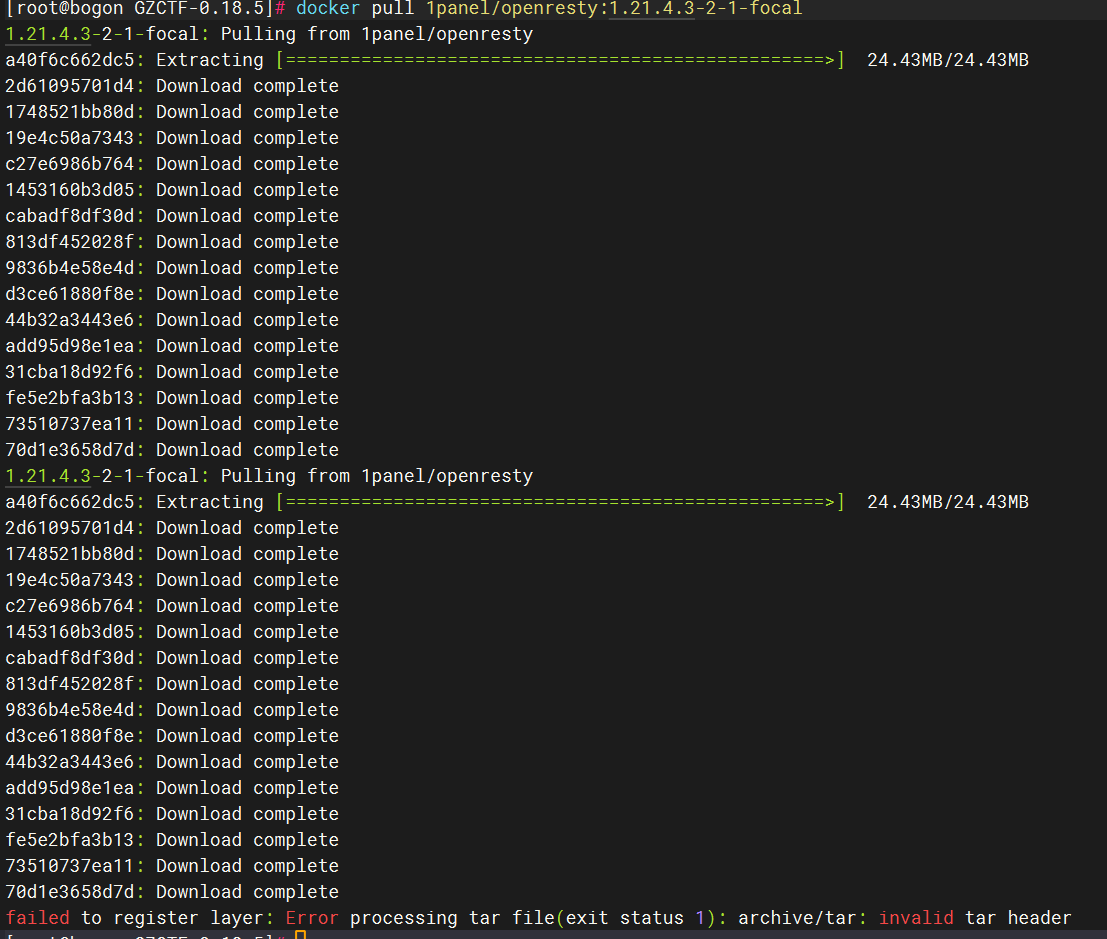Click the first 24.43MB/24.43MB size readout

tap(948, 60)
